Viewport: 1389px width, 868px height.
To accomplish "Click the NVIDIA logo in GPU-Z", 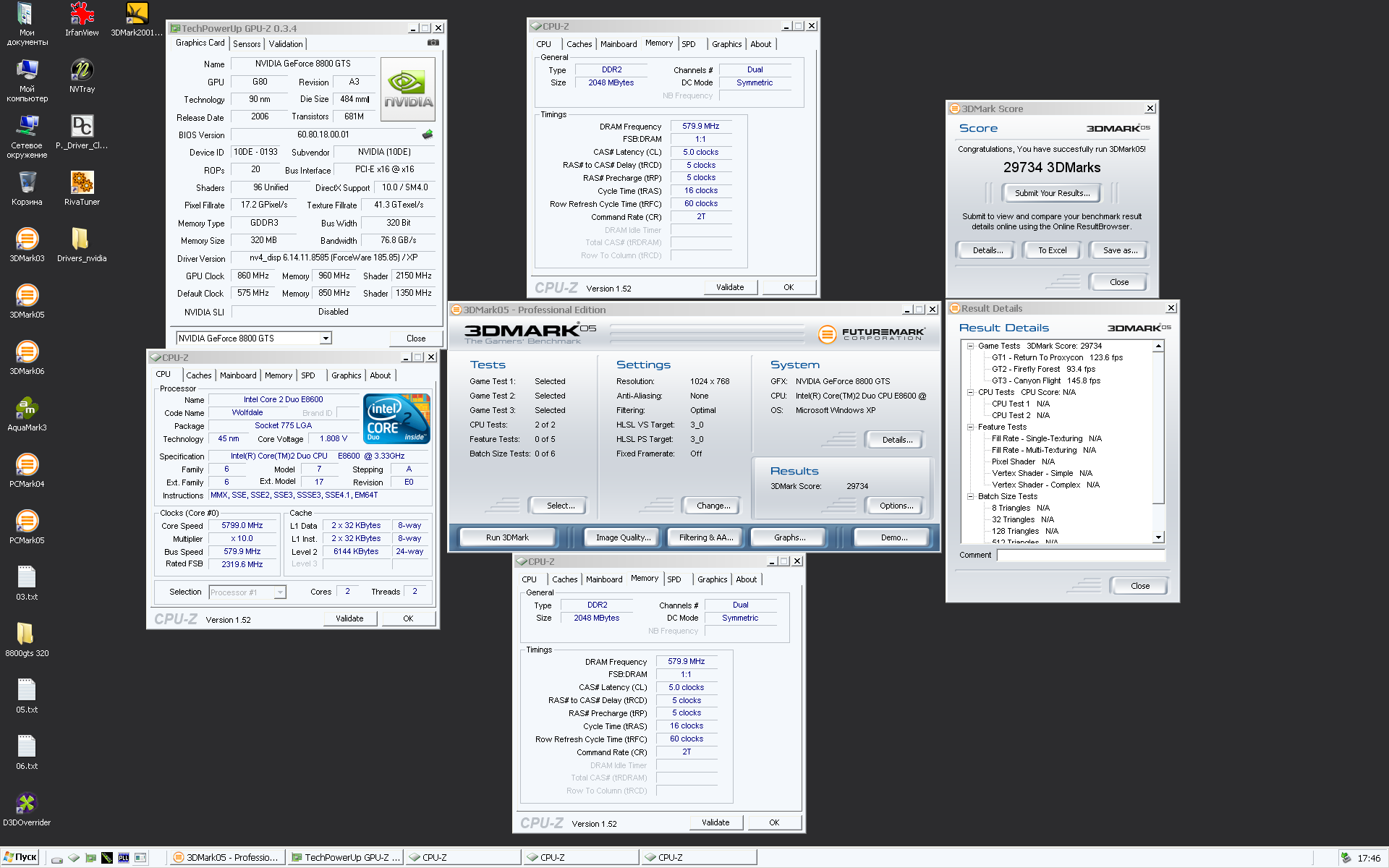I will (x=408, y=89).
